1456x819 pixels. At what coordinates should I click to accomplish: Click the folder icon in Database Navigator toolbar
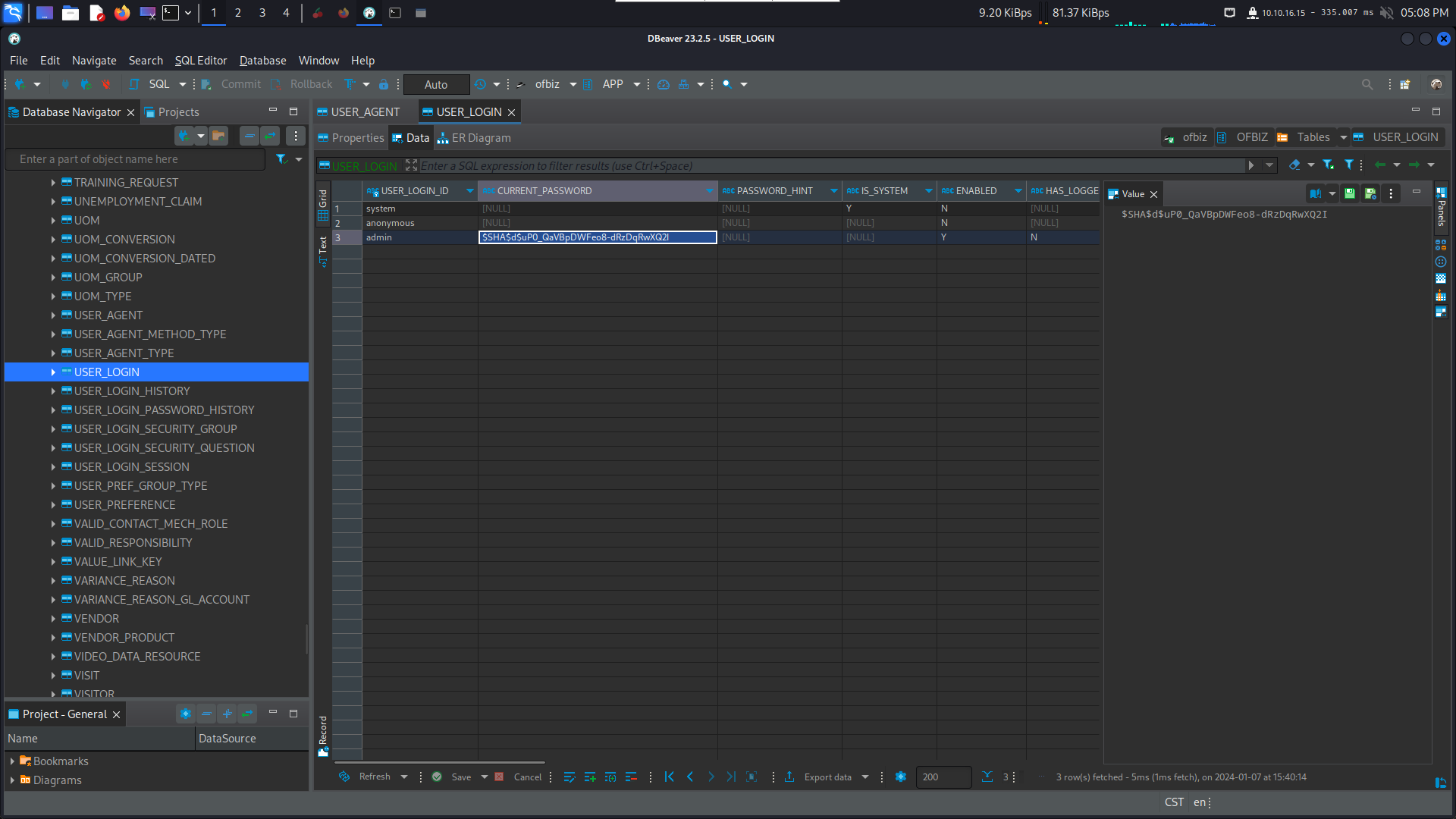pos(218,136)
